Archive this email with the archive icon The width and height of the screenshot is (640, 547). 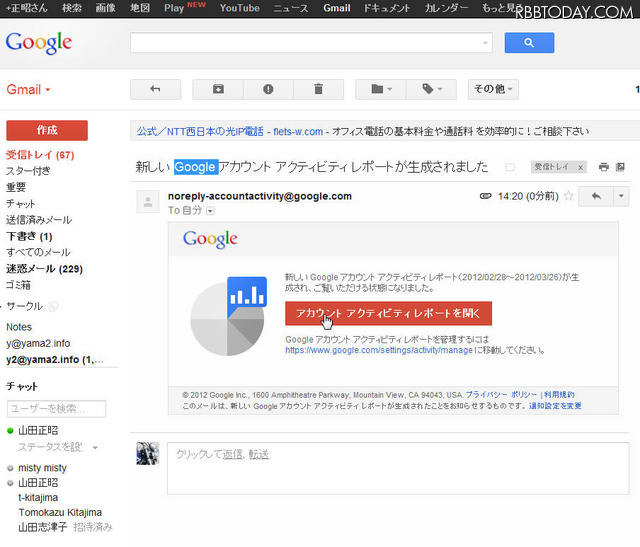click(x=218, y=89)
